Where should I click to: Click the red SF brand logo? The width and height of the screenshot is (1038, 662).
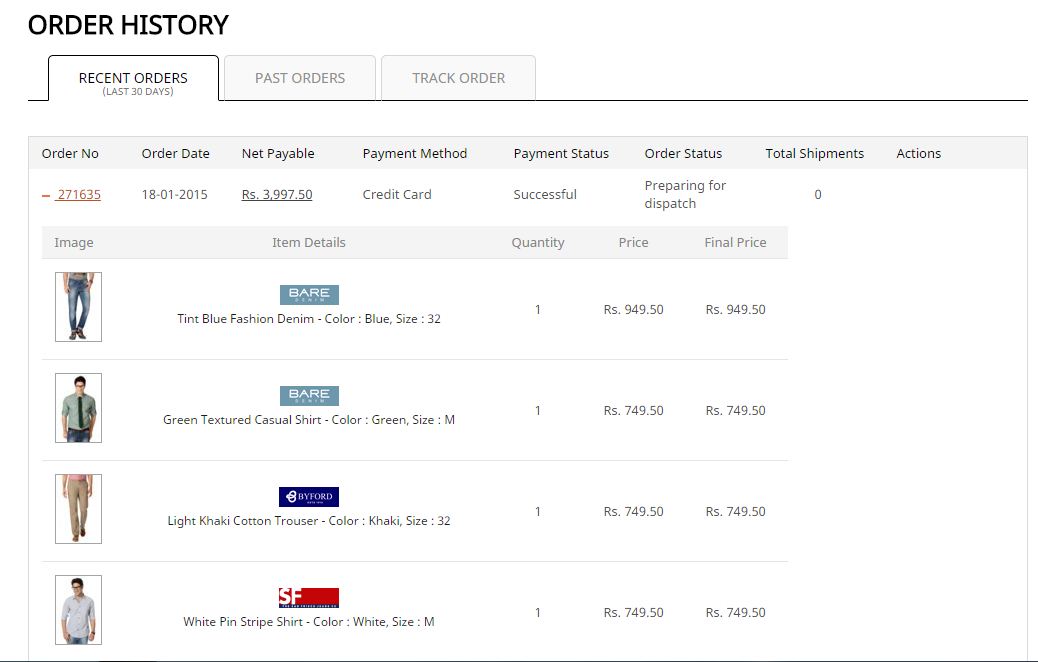[x=309, y=598]
